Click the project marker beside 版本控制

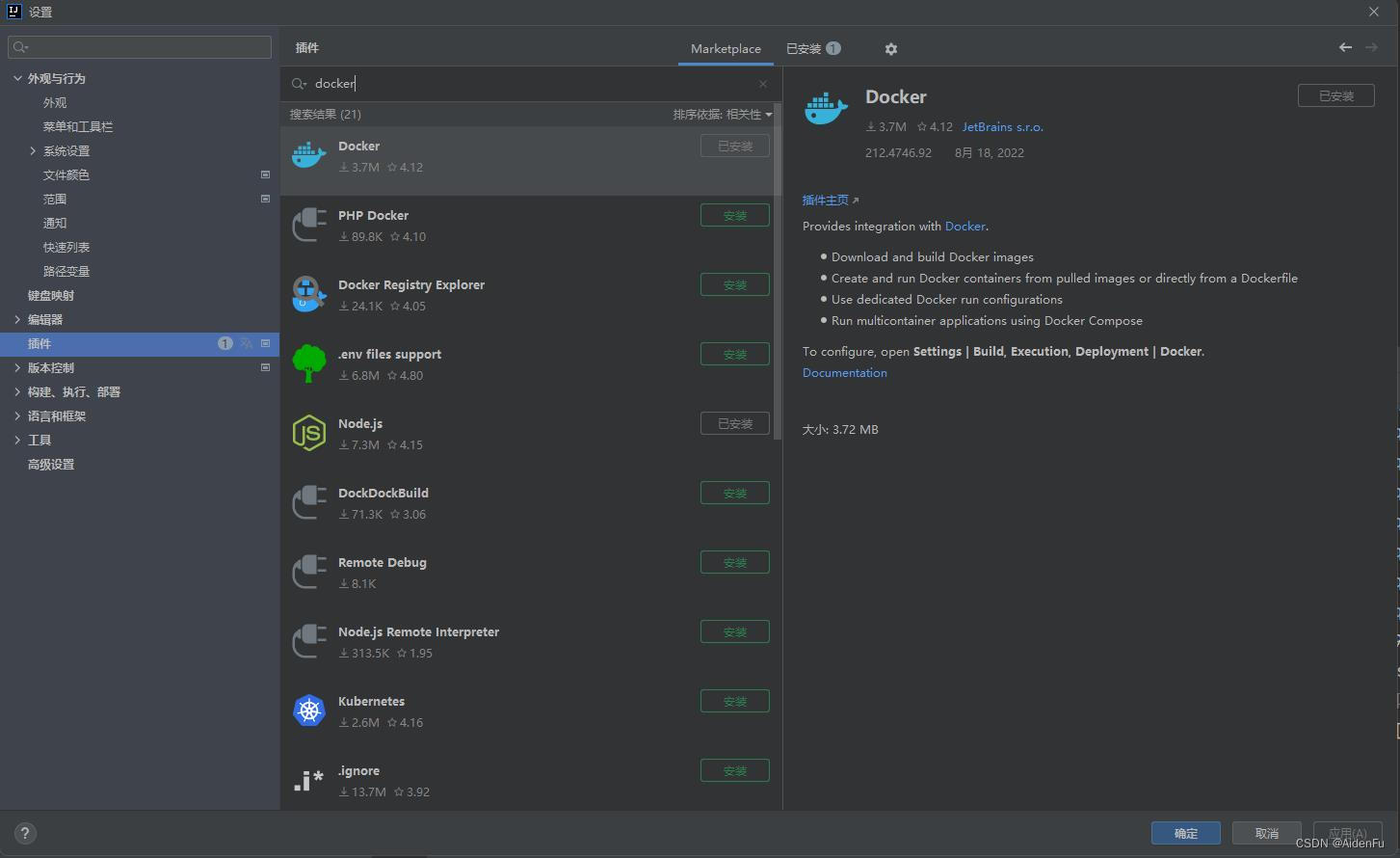click(265, 367)
